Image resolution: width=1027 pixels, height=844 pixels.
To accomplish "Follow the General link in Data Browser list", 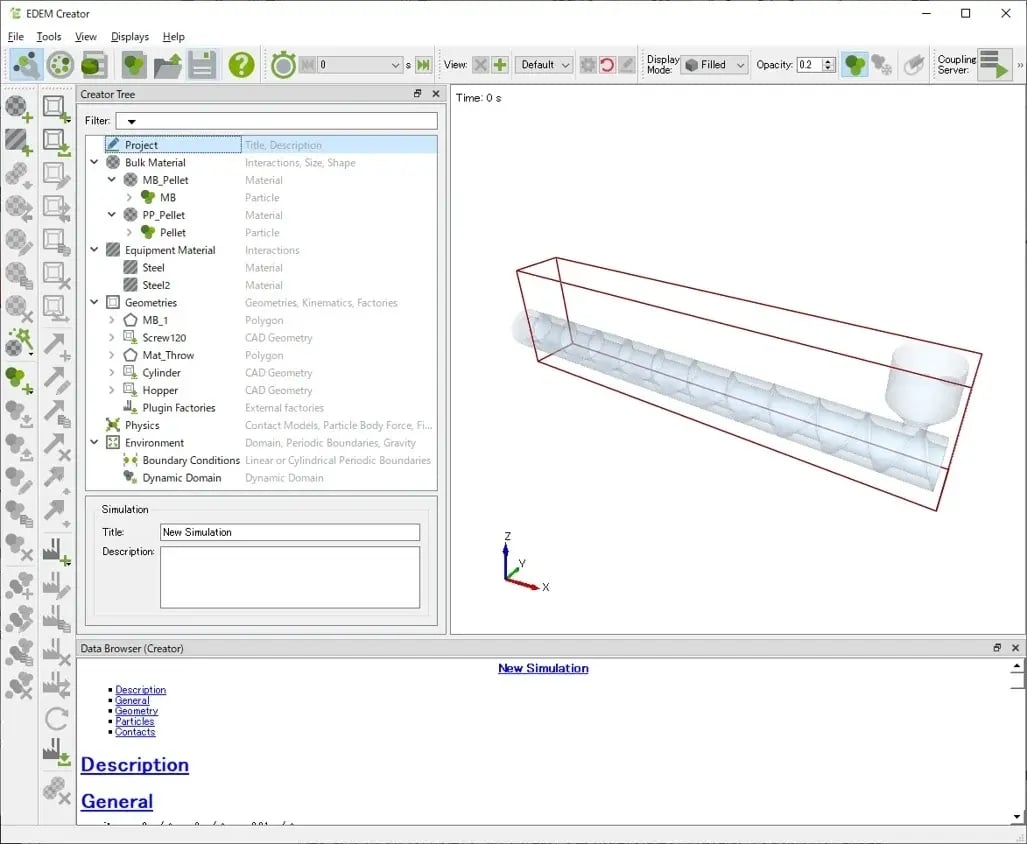I will (132, 700).
